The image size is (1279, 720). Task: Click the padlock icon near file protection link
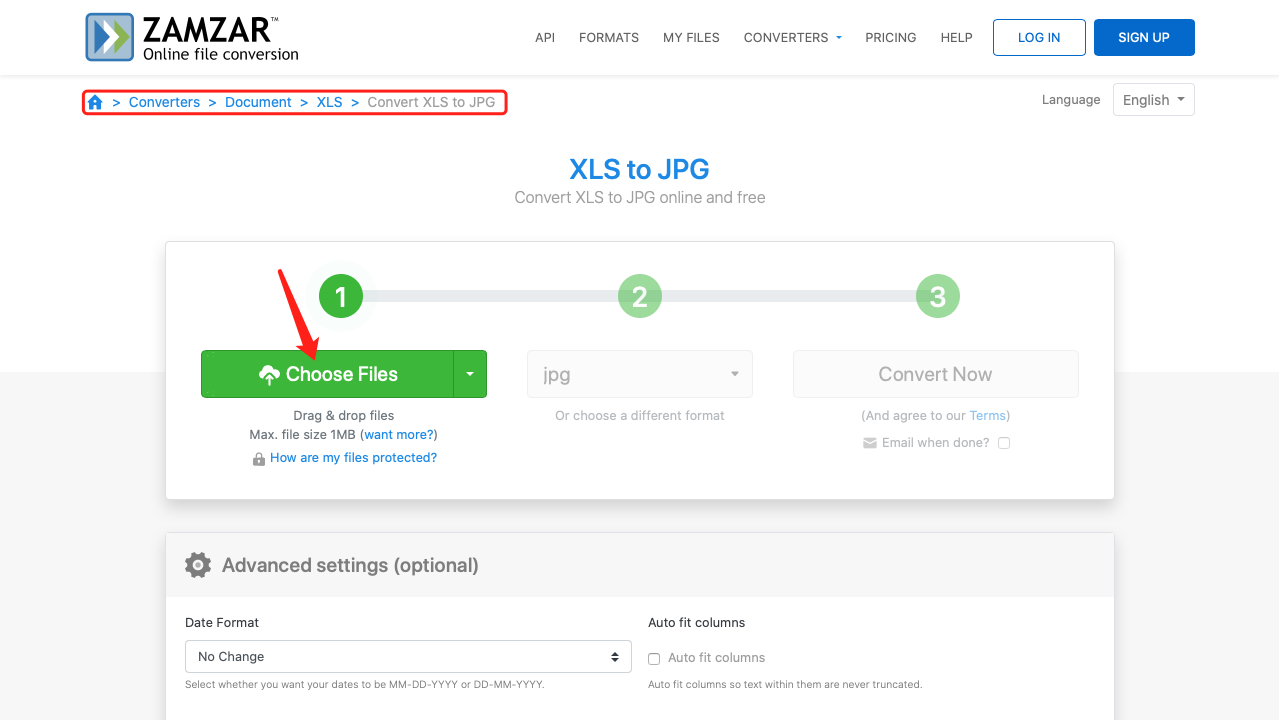pos(258,457)
